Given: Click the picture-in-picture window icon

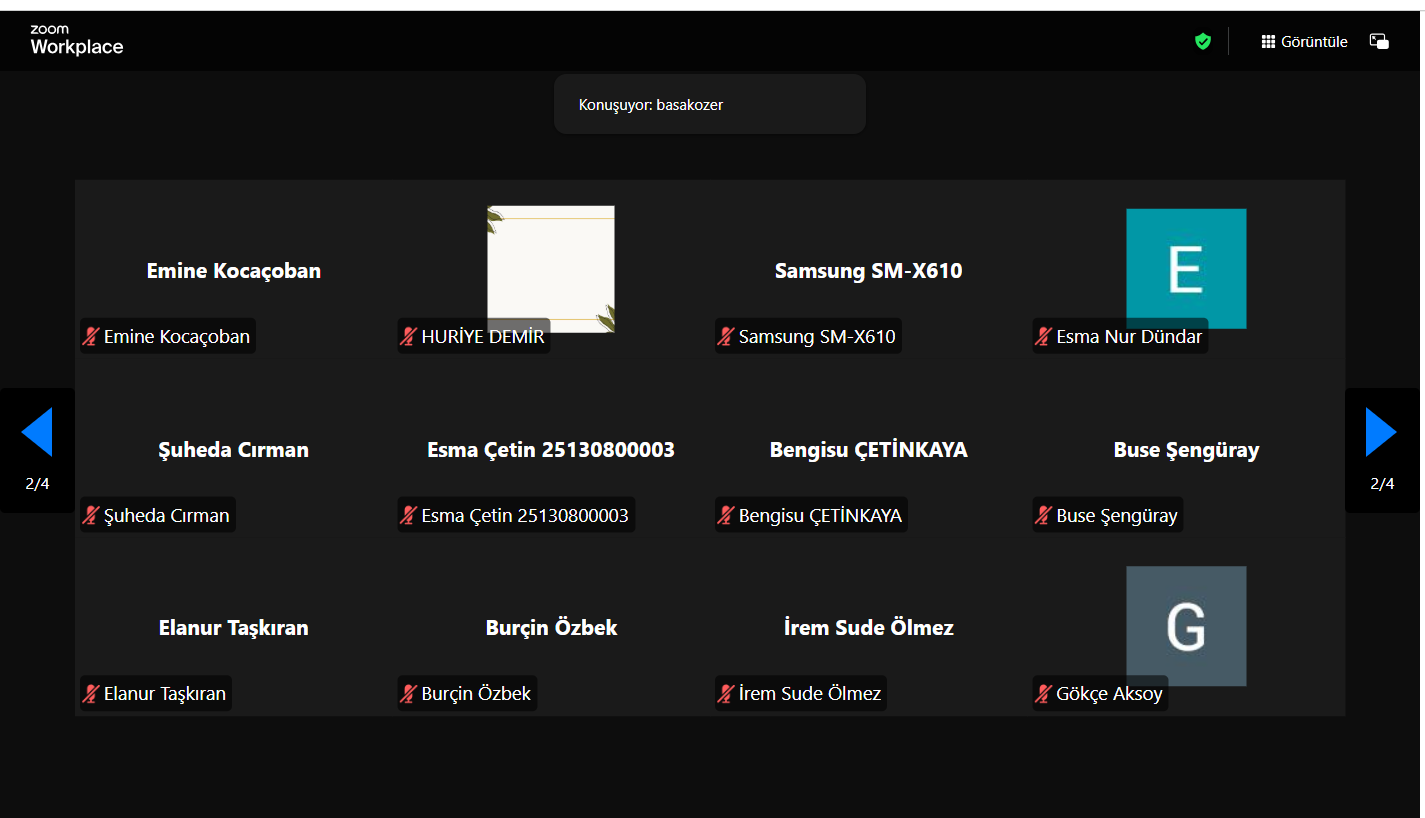Looking at the screenshot, I should pyautogui.click(x=1379, y=42).
